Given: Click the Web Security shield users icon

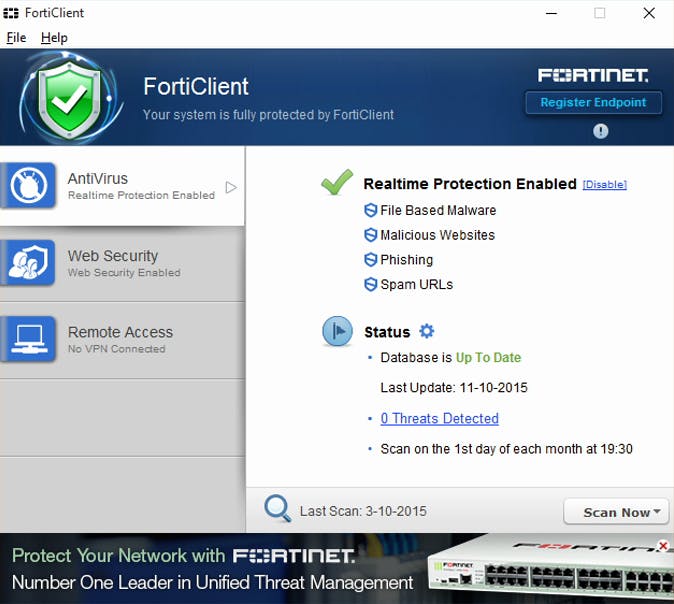Looking at the screenshot, I should click(x=28, y=262).
